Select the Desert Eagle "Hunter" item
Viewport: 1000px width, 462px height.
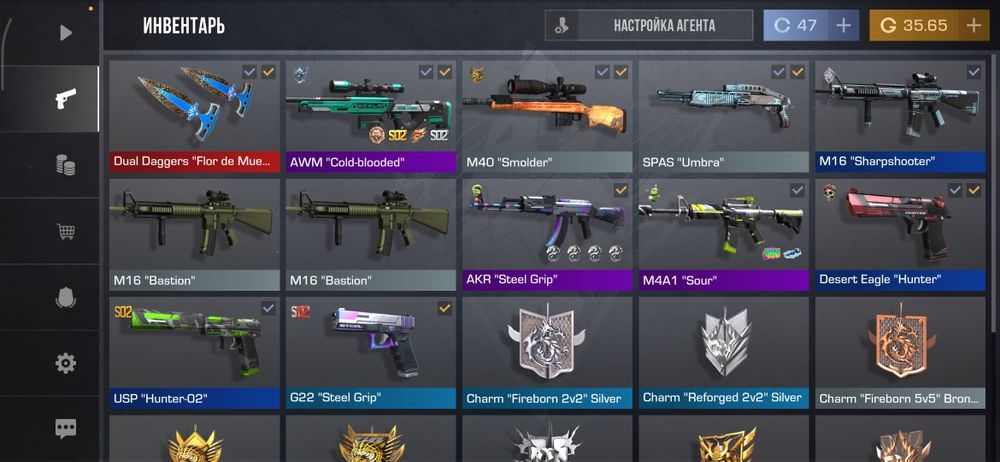901,235
